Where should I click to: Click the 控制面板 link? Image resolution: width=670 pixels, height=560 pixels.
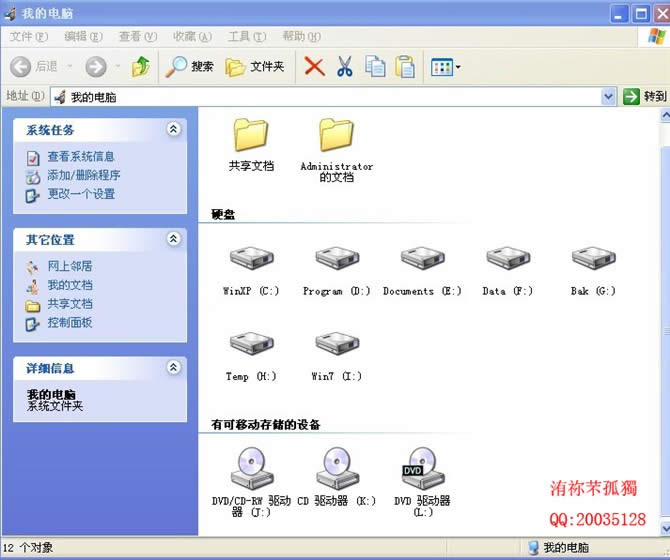pyautogui.click(x=69, y=322)
